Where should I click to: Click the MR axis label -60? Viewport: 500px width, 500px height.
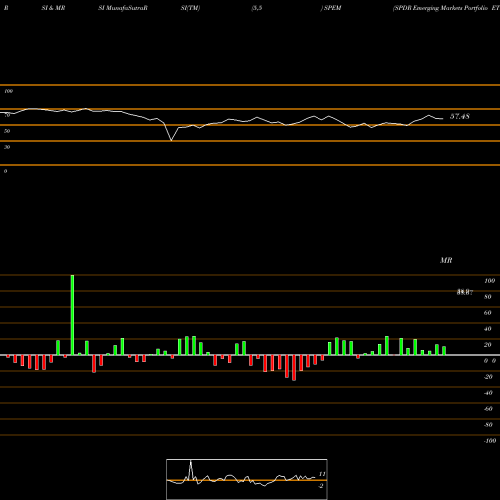point(488,409)
